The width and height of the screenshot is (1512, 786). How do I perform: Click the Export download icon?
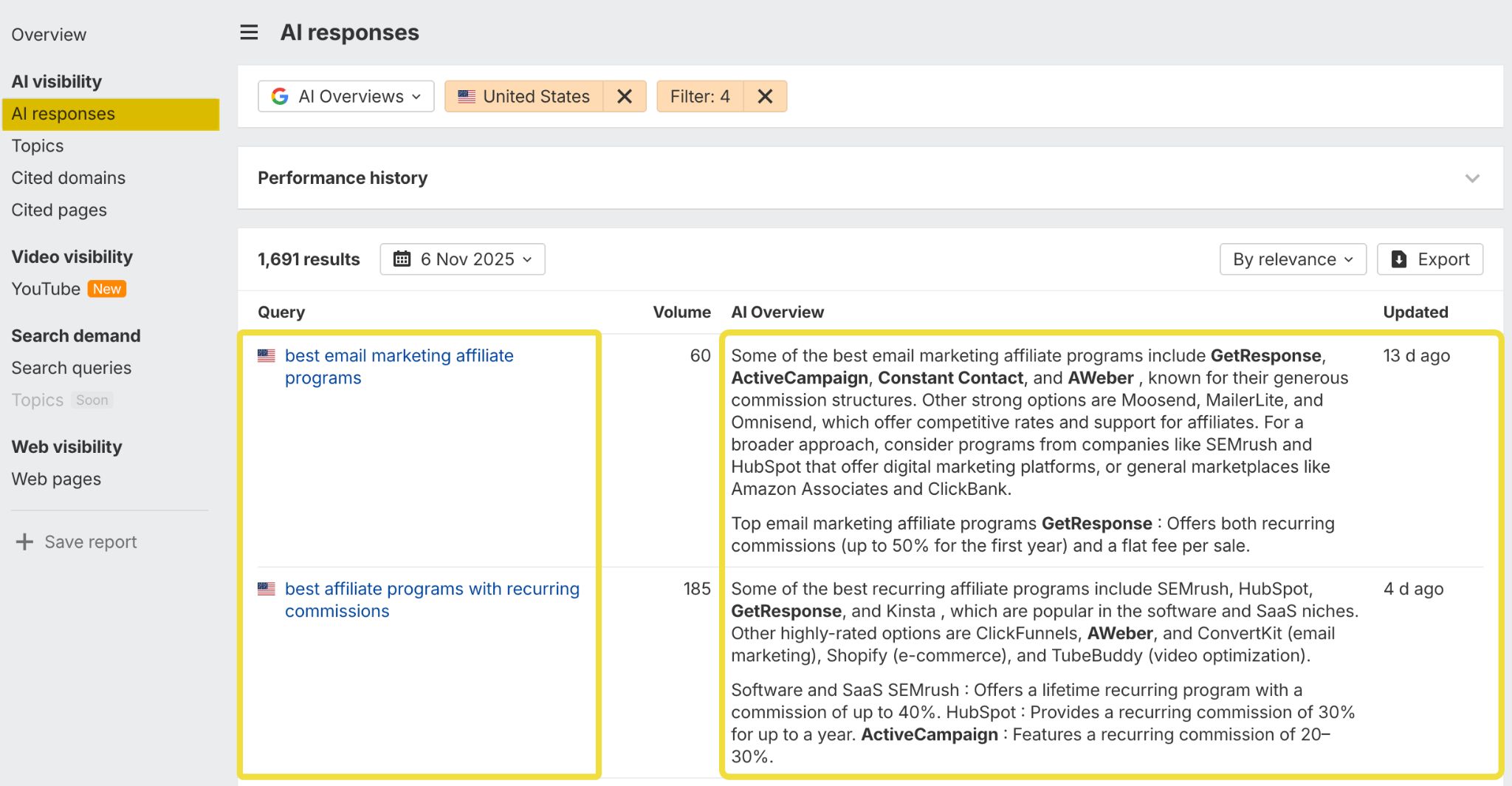(1398, 259)
